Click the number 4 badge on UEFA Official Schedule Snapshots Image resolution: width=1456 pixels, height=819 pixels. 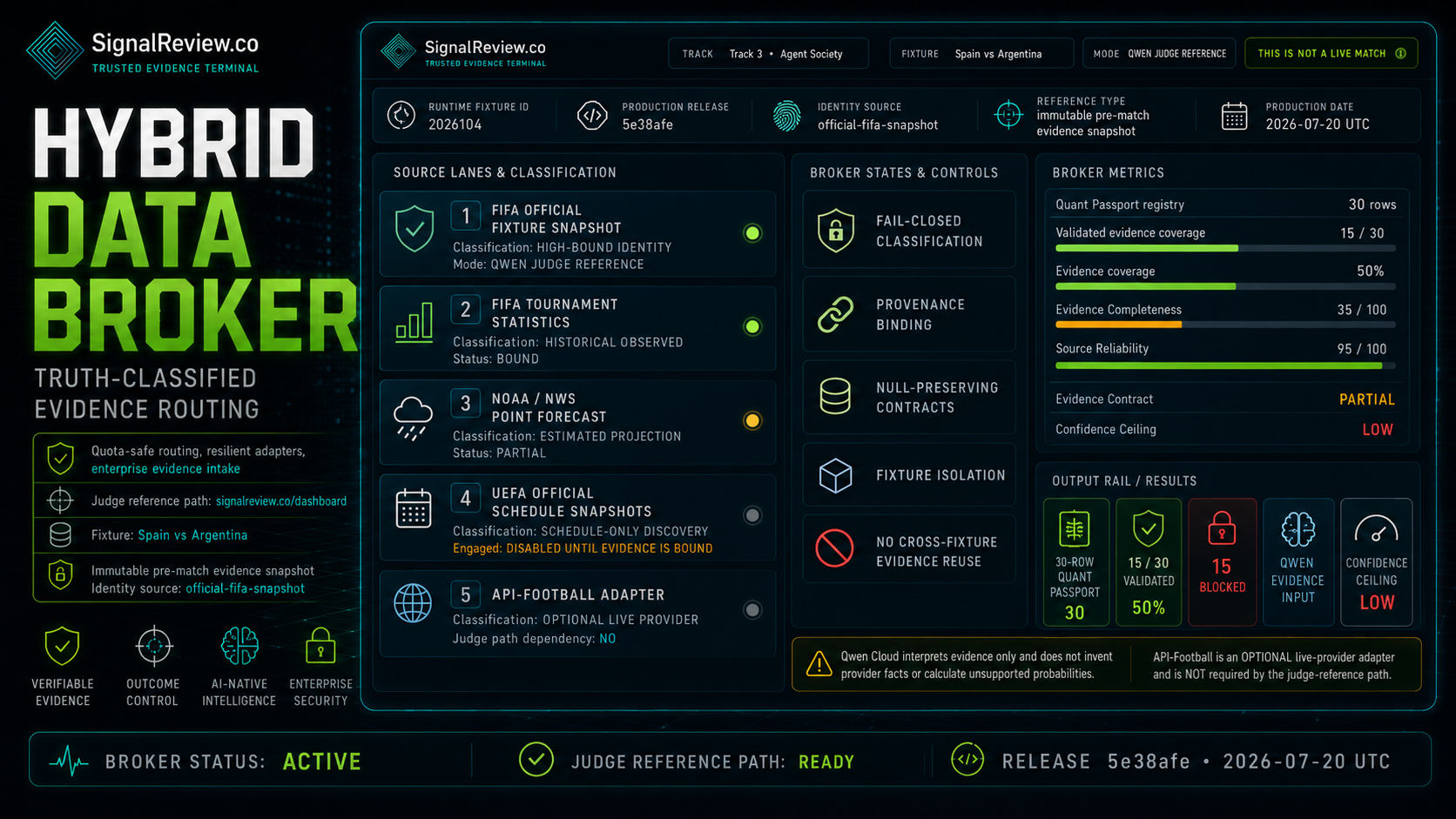[x=466, y=498]
